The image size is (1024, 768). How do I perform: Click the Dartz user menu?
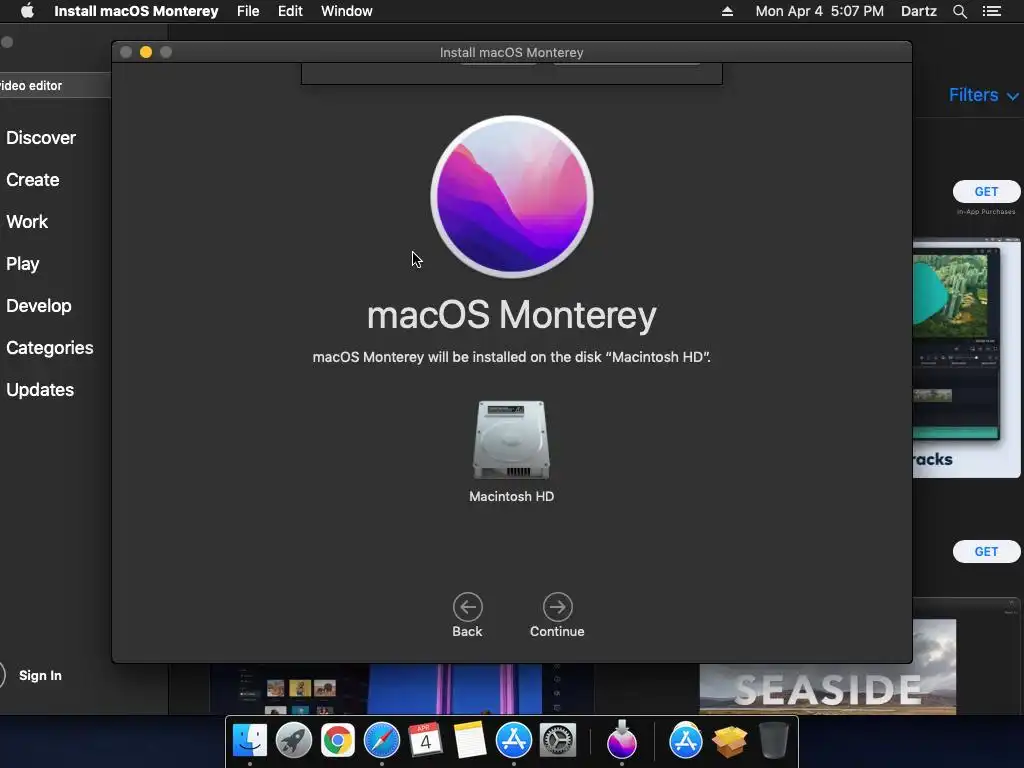(x=919, y=11)
